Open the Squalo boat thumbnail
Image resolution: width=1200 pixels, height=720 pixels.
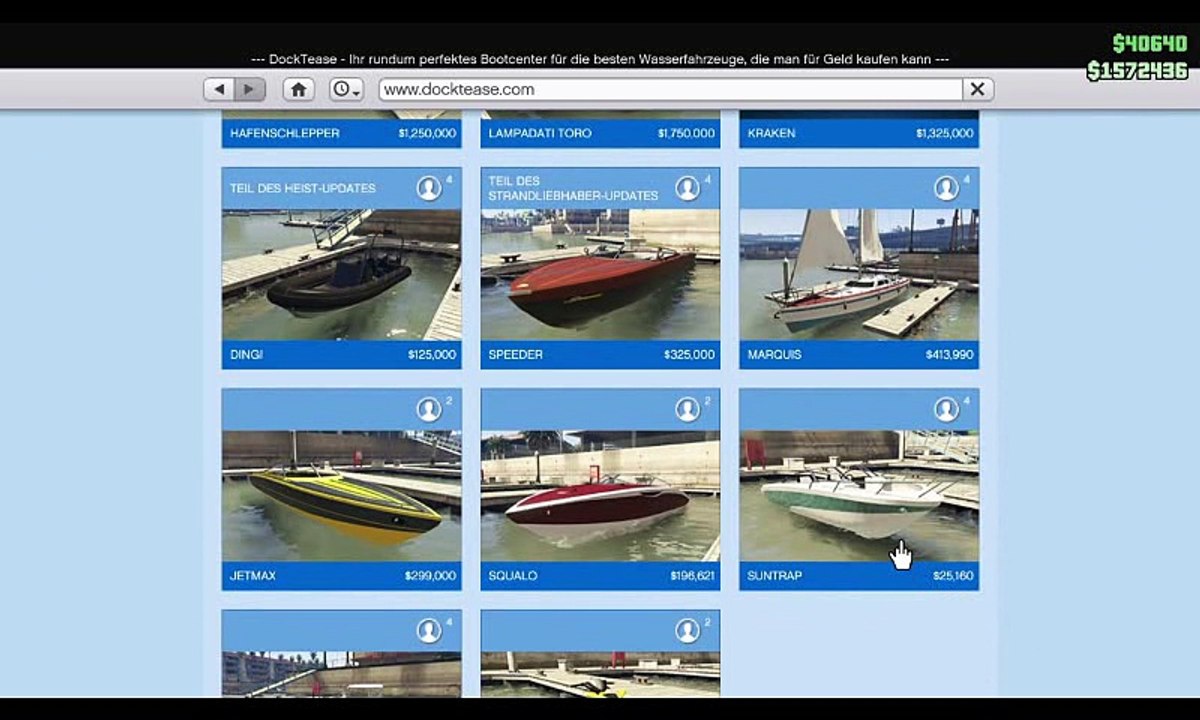tap(600, 496)
